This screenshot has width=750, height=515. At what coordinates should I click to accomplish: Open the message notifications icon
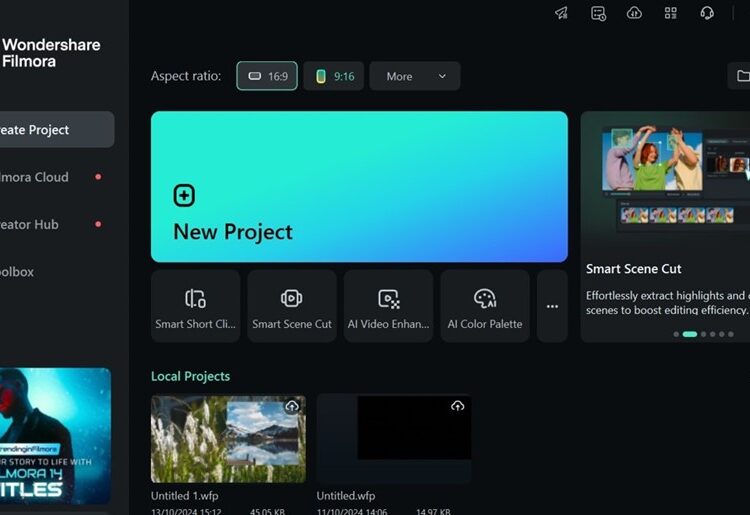pos(598,13)
